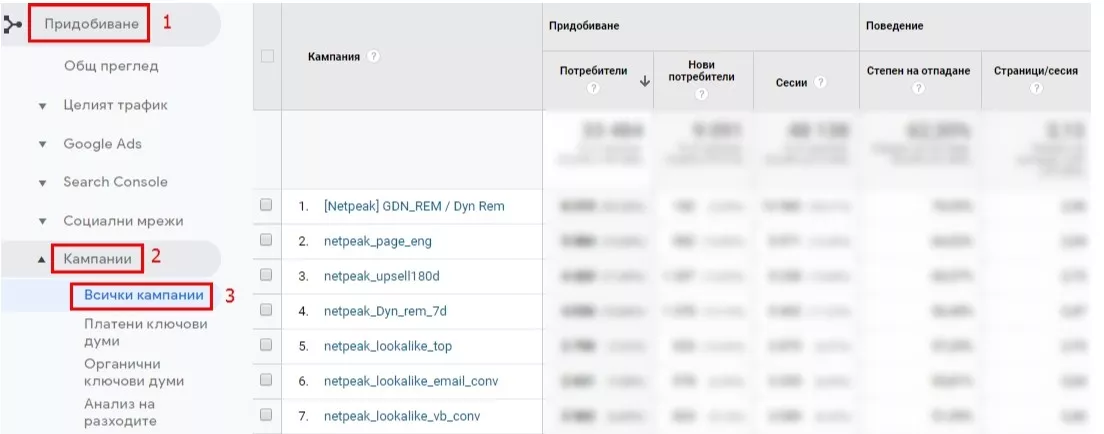1104x434 pixels.
Task: Sort by Потребители column header
Action: pos(593,71)
